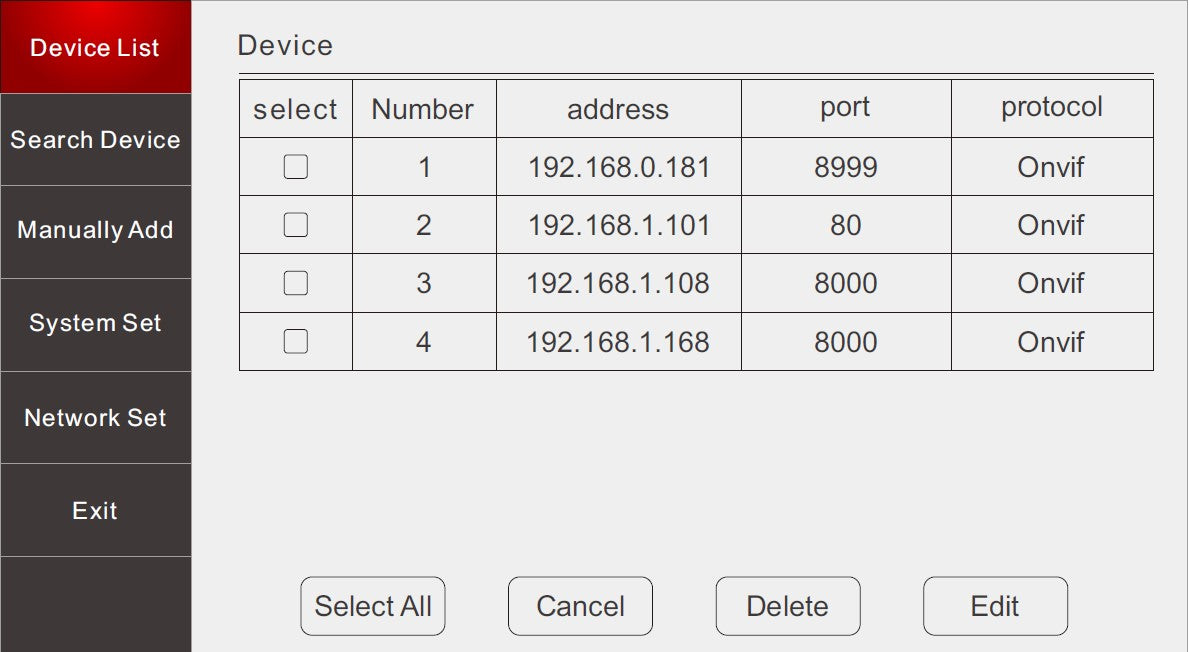Open Network Set settings
1189x652 pixels.
95,418
